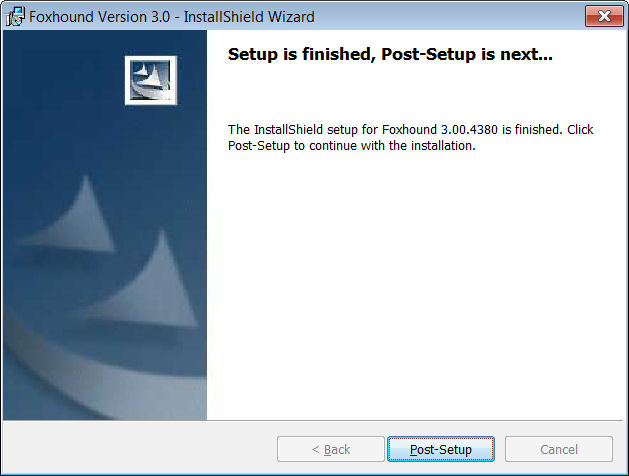Click the installer icon in the title bar
This screenshot has height=476, width=629.
(x=15, y=17)
